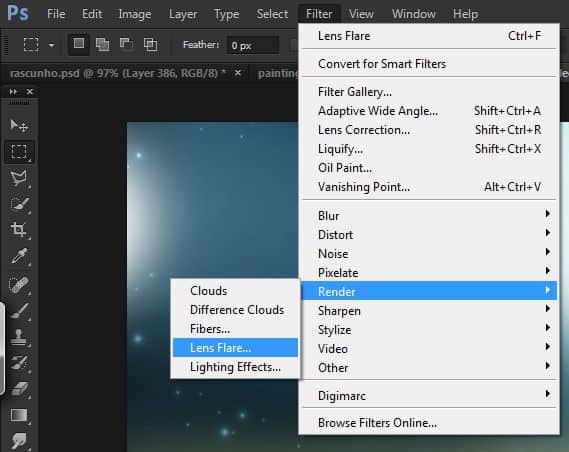Viewport: 569px width, 452px height.
Task: Open the marquee tool preset dropdown arrow
Action: coord(52,45)
